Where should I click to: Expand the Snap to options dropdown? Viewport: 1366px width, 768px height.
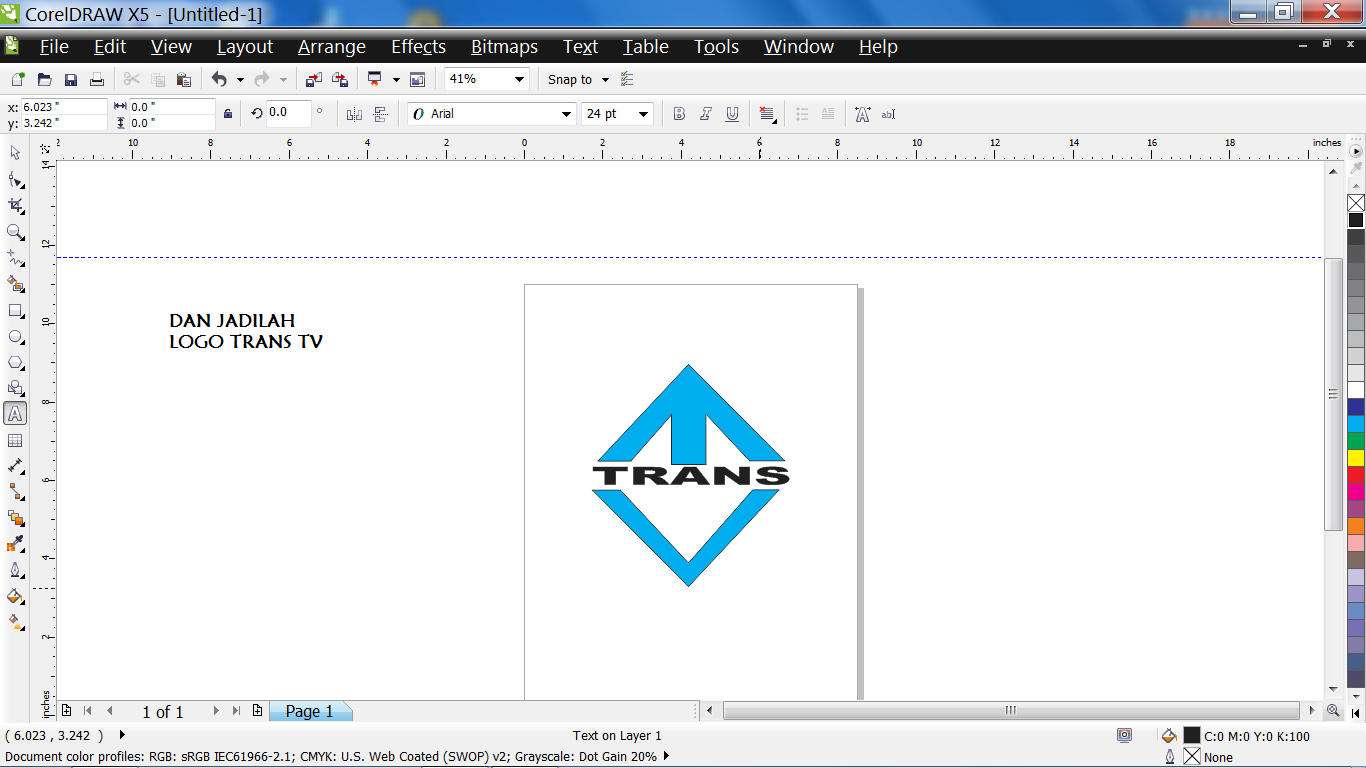[x=605, y=79]
